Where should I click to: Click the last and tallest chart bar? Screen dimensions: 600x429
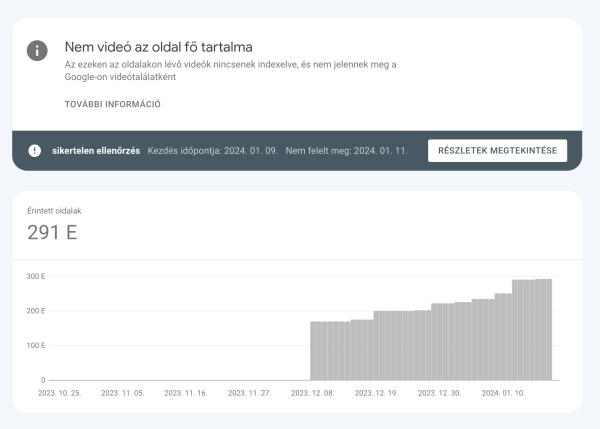point(549,329)
